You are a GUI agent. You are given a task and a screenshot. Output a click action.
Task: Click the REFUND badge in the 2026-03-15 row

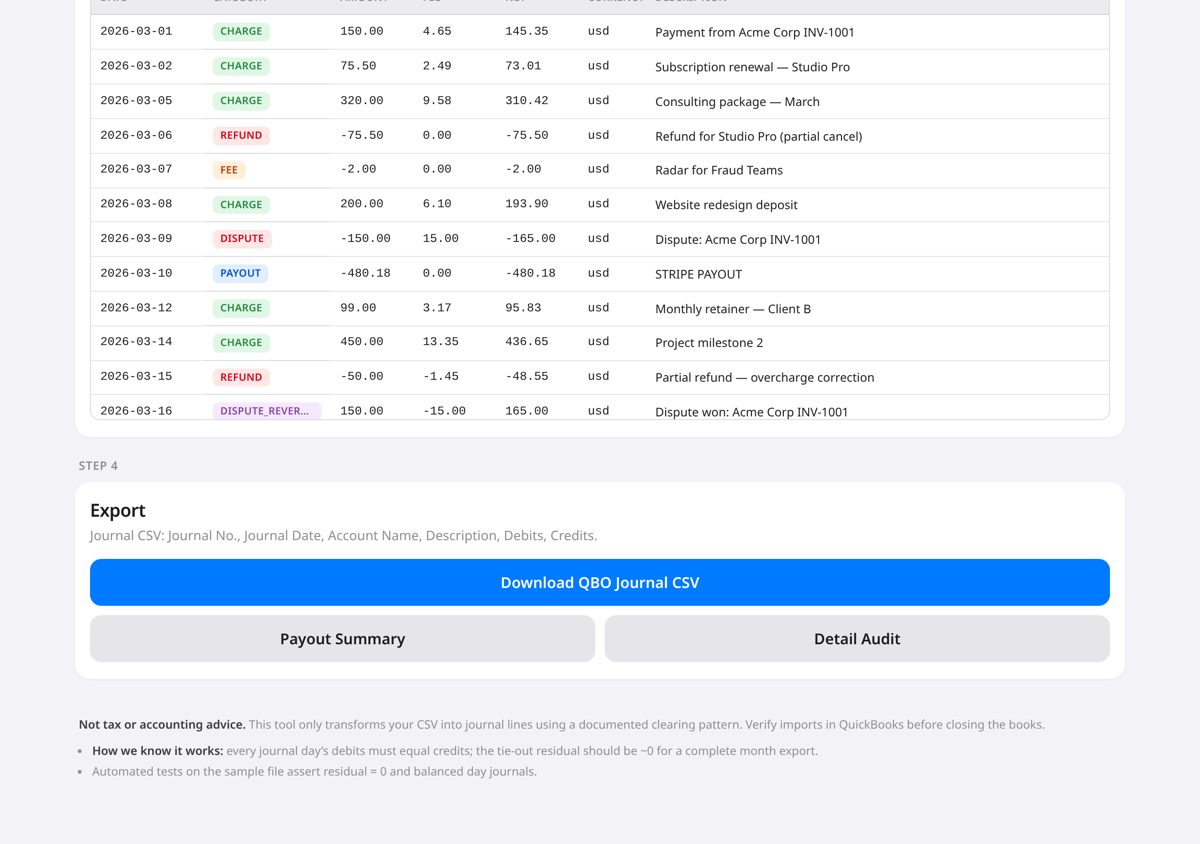coord(241,377)
